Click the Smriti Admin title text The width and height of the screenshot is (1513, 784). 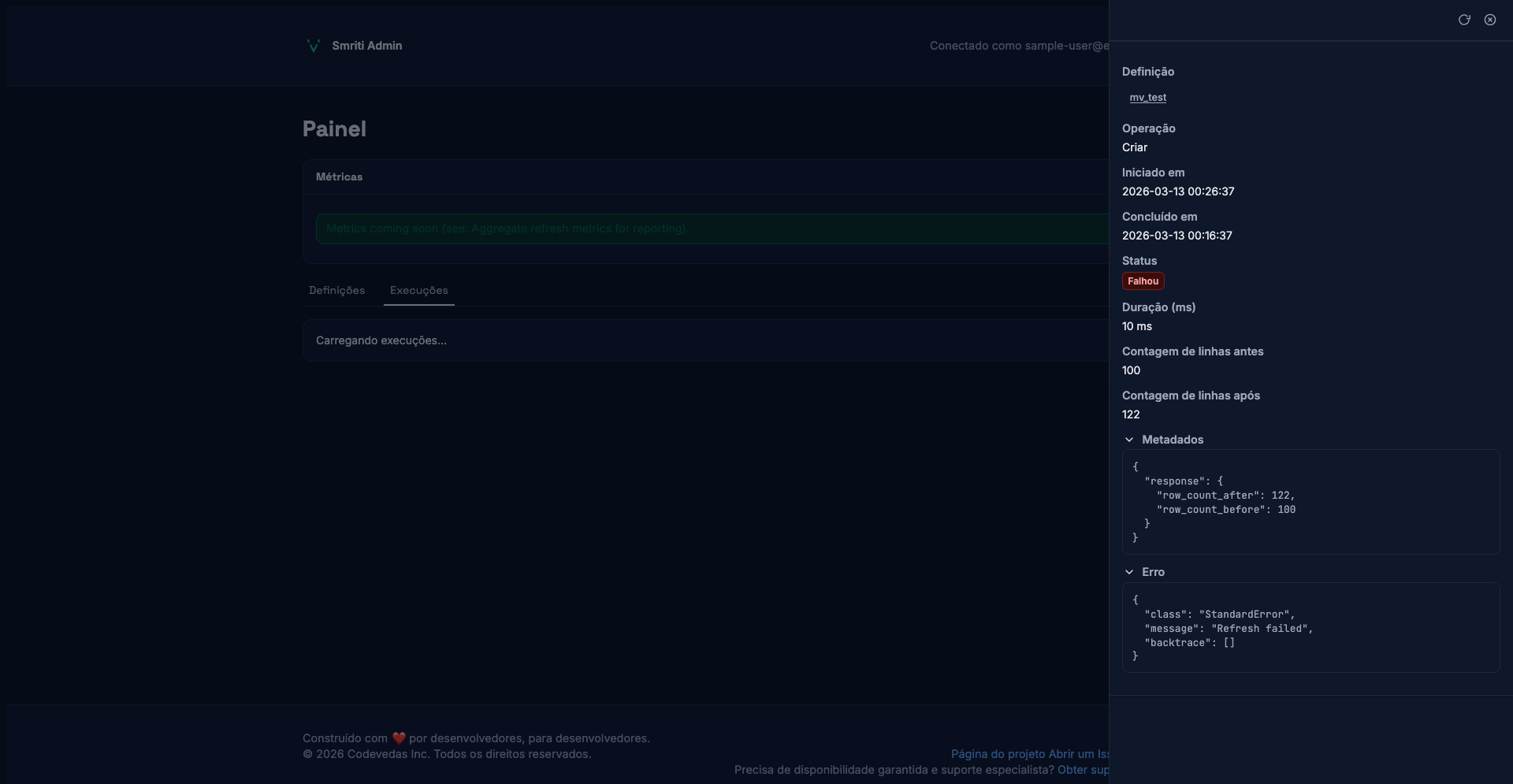point(366,46)
